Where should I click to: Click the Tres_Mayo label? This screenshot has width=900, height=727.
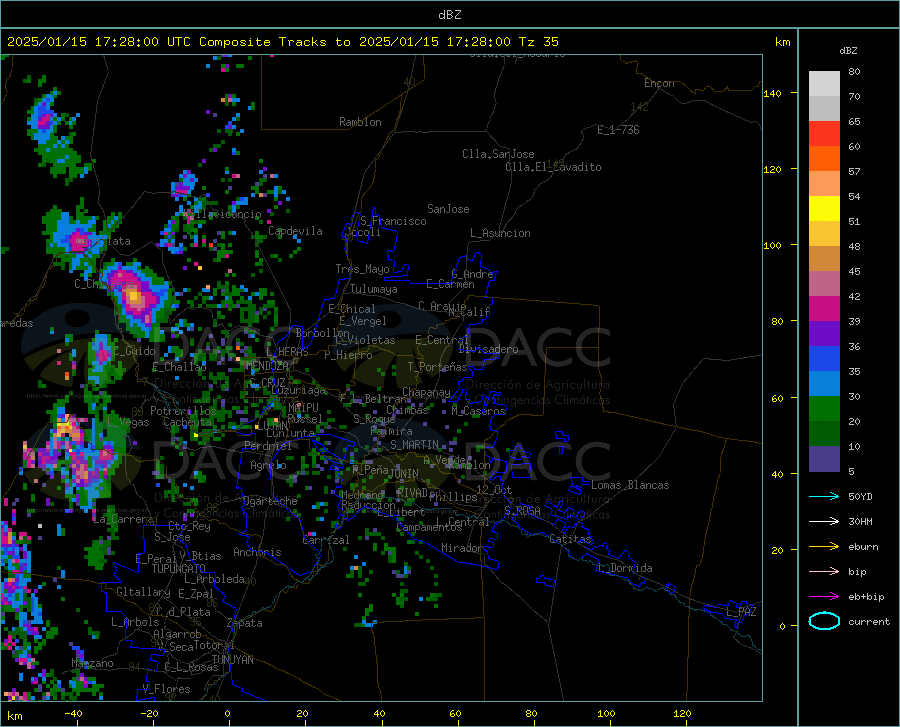[x=362, y=269]
